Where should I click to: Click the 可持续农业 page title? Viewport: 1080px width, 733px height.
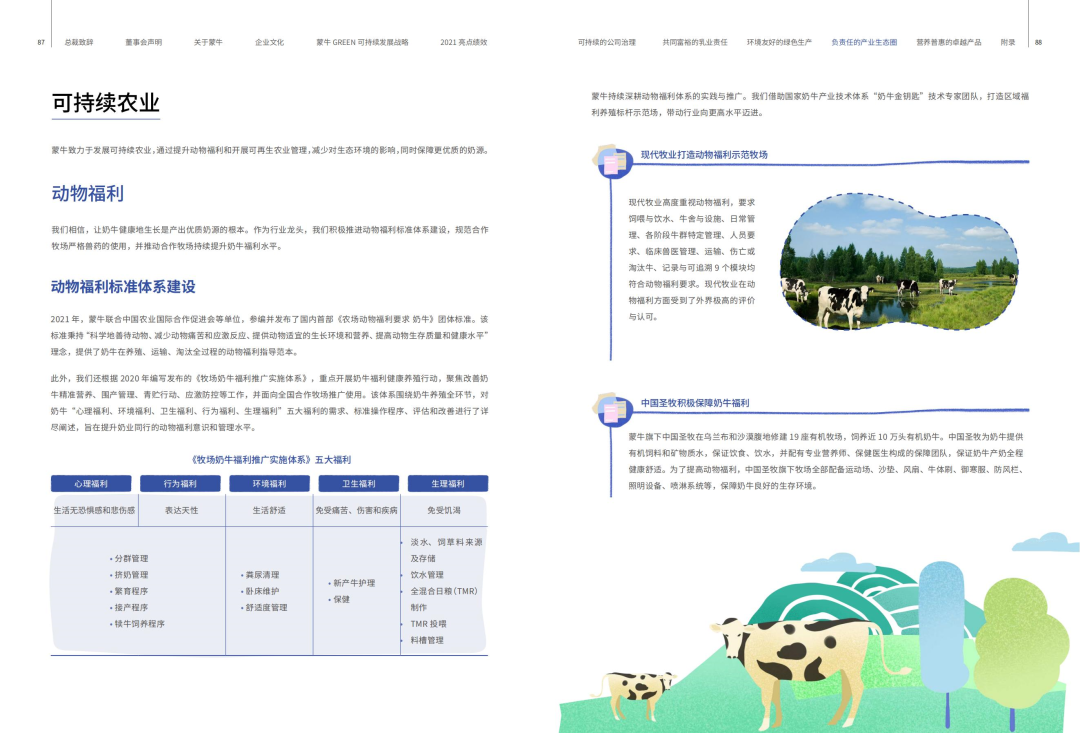point(106,103)
